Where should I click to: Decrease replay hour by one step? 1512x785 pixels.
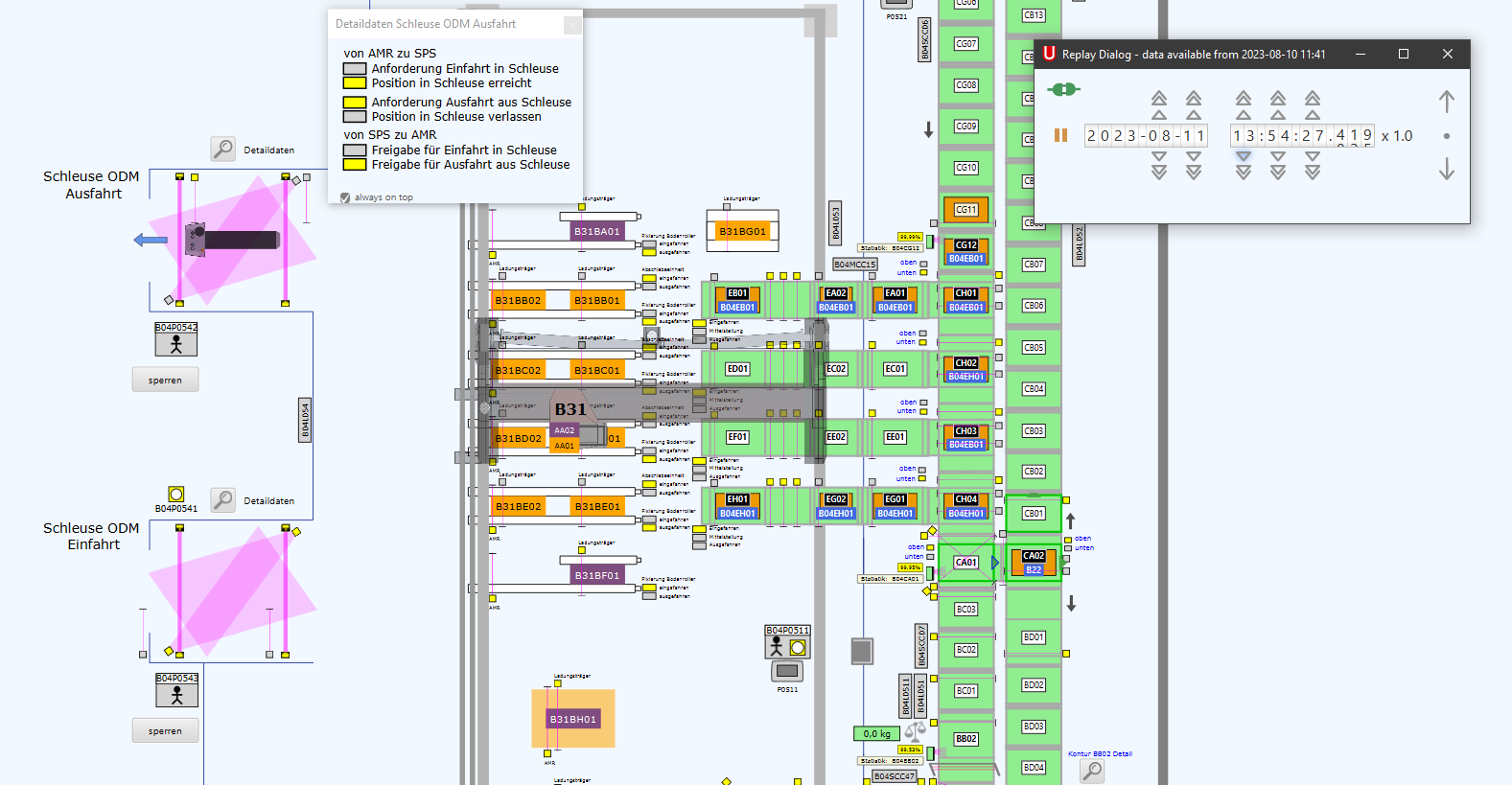click(x=1244, y=156)
